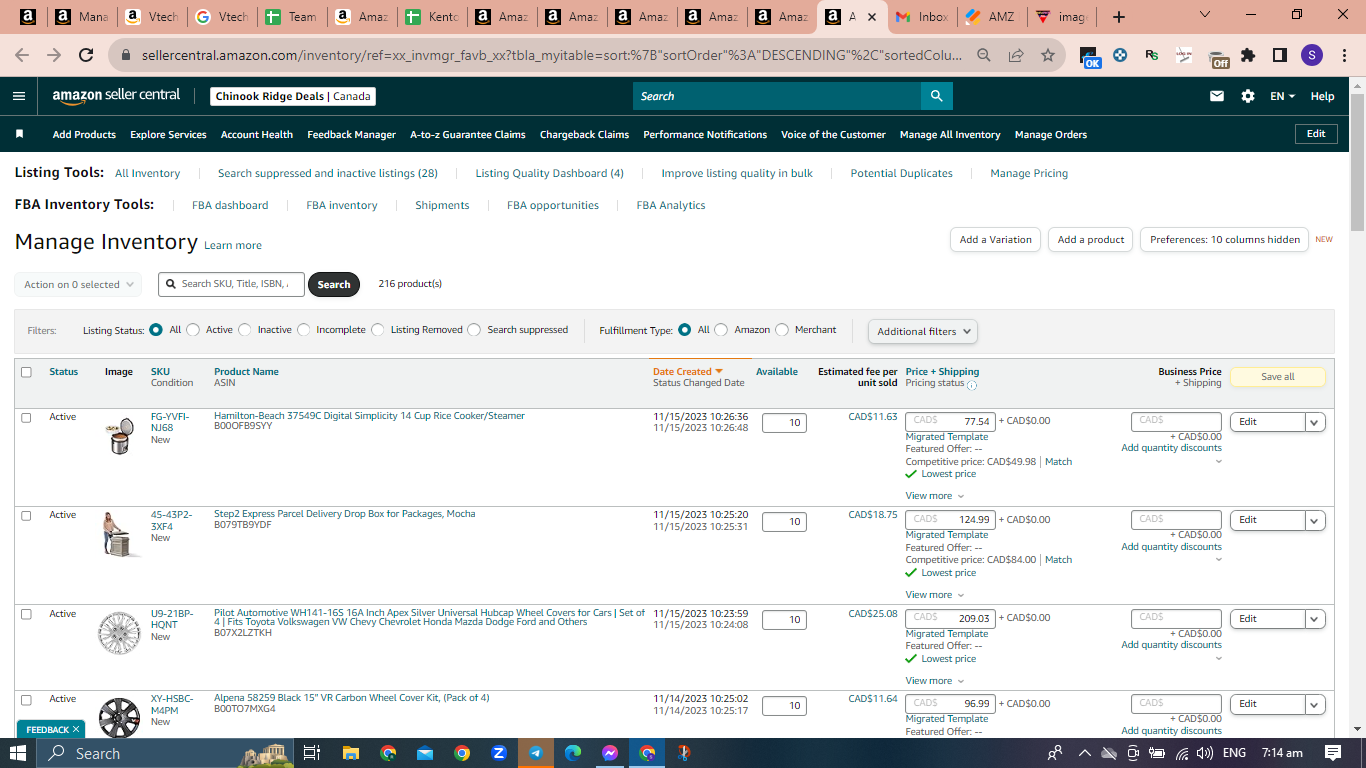Tick the select-all checkbox in the table header

[x=27, y=372]
